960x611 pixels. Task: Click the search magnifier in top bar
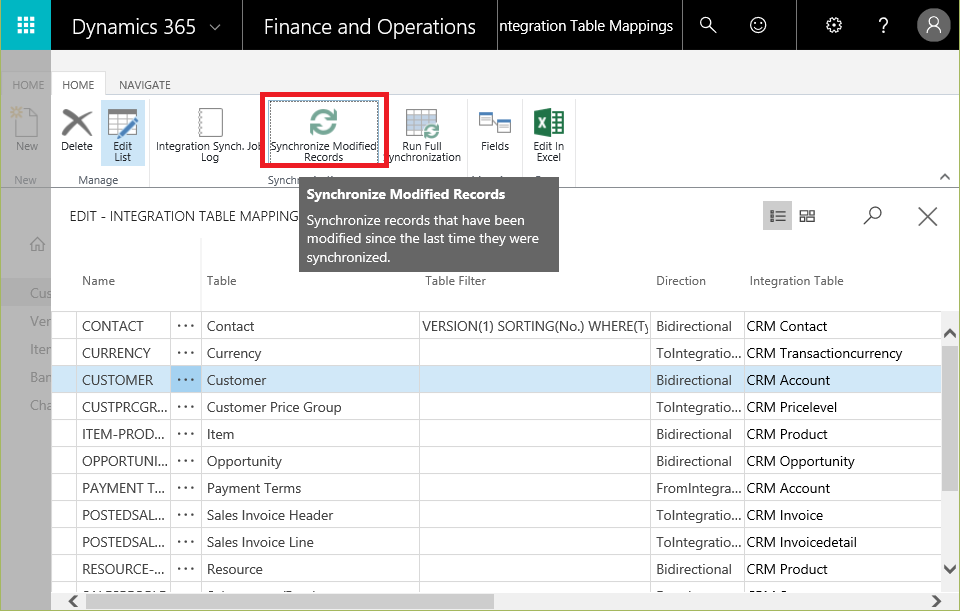tap(708, 25)
